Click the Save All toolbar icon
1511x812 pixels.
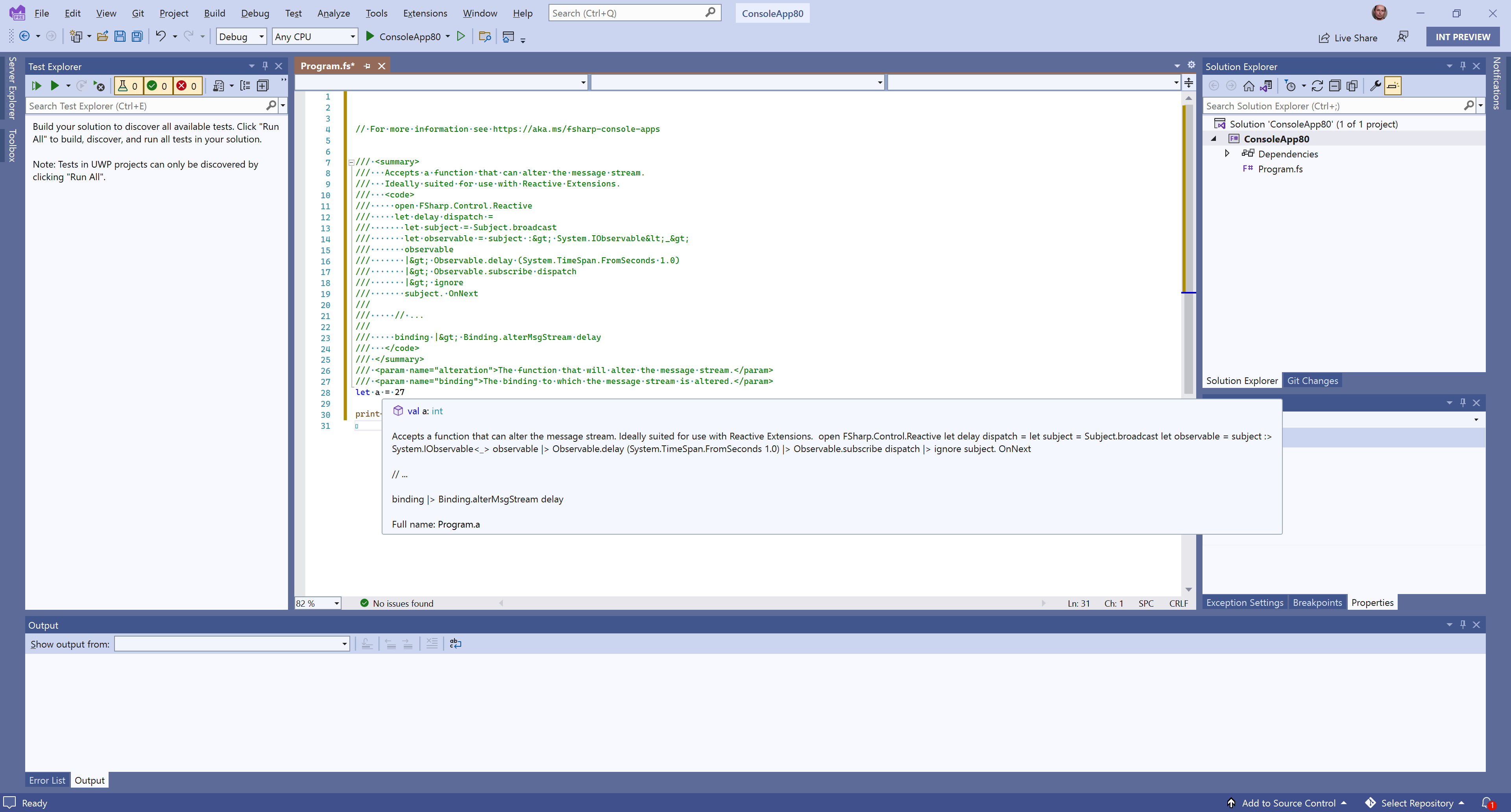pos(137,36)
